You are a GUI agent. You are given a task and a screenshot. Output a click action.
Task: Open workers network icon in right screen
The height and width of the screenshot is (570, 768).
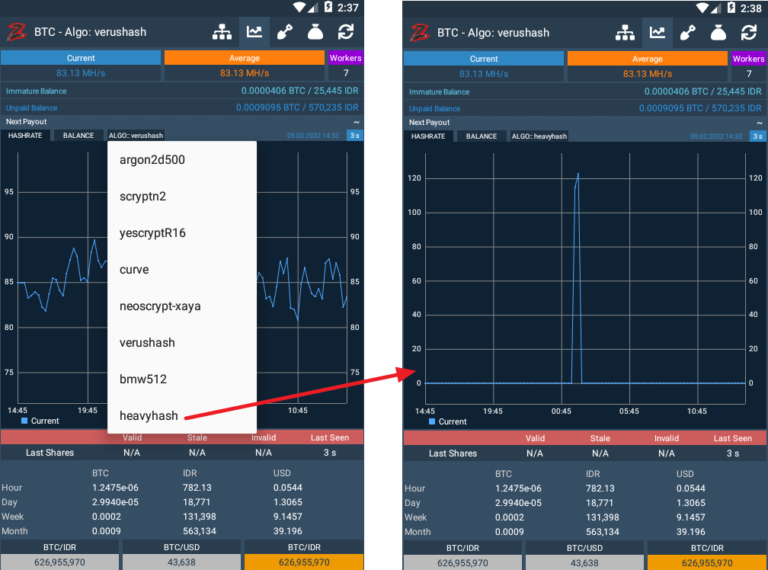click(625, 33)
